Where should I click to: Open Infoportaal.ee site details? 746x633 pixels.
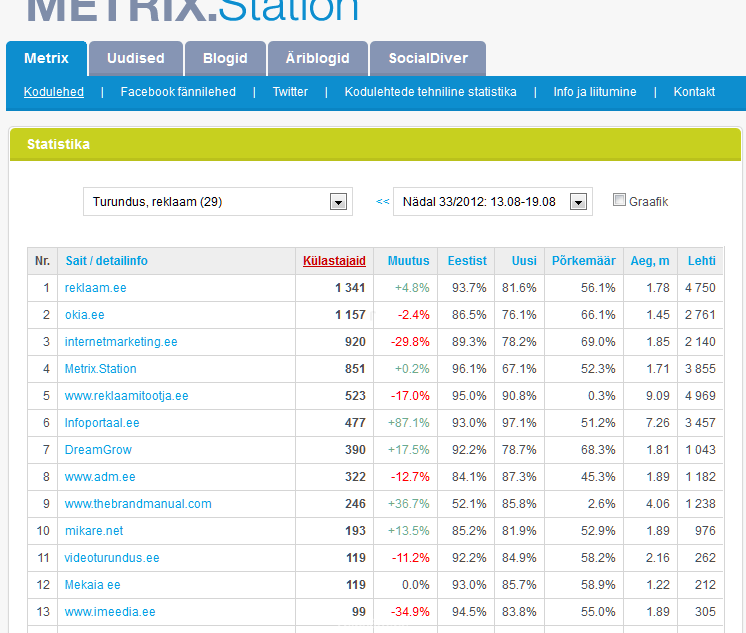pos(102,423)
